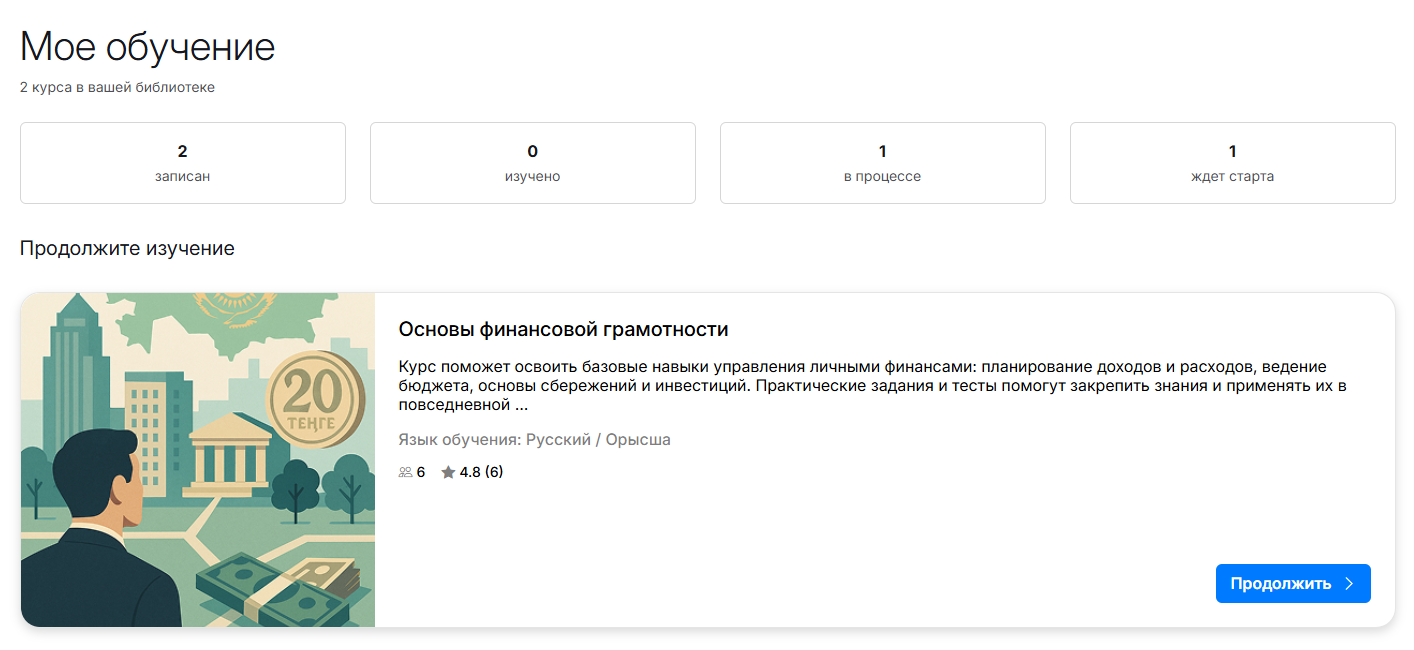Select the Записан statistics card

point(183,162)
